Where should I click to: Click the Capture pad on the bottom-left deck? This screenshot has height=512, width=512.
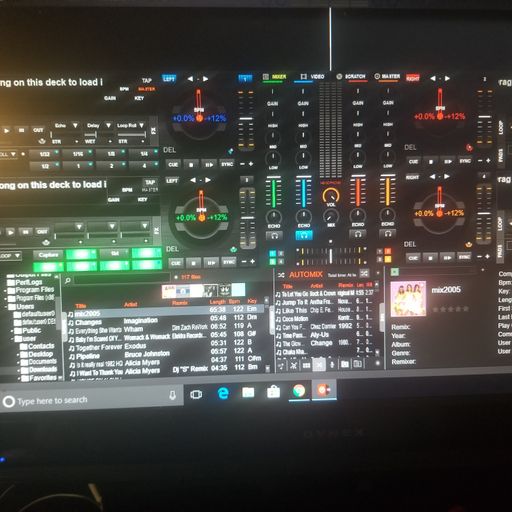pyautogui.click(x=48, y=255)
